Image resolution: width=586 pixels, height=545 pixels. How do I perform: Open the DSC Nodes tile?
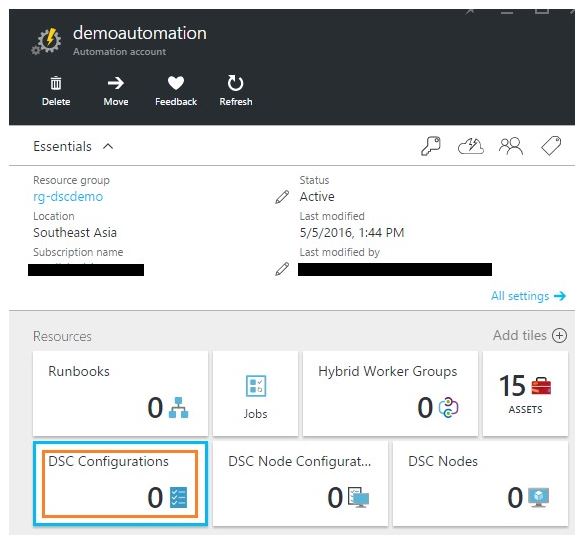pos(481,483)
